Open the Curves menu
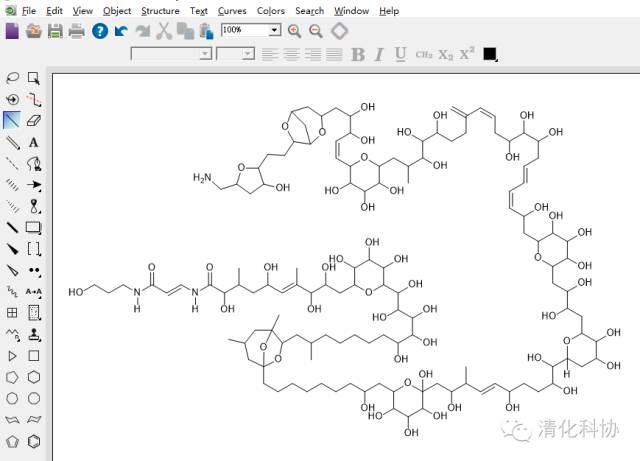Image resolution: width=640 pixels, height=461 pixels. coord(232,11)
